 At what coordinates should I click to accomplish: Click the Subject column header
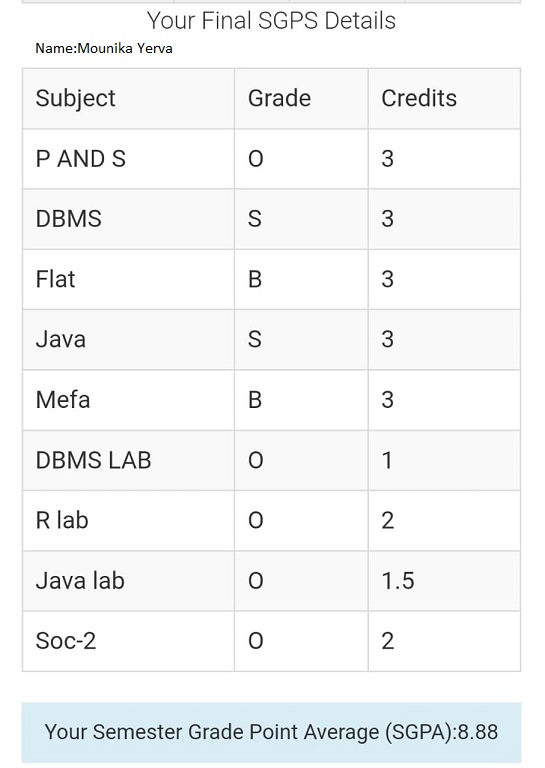(128, 98)
